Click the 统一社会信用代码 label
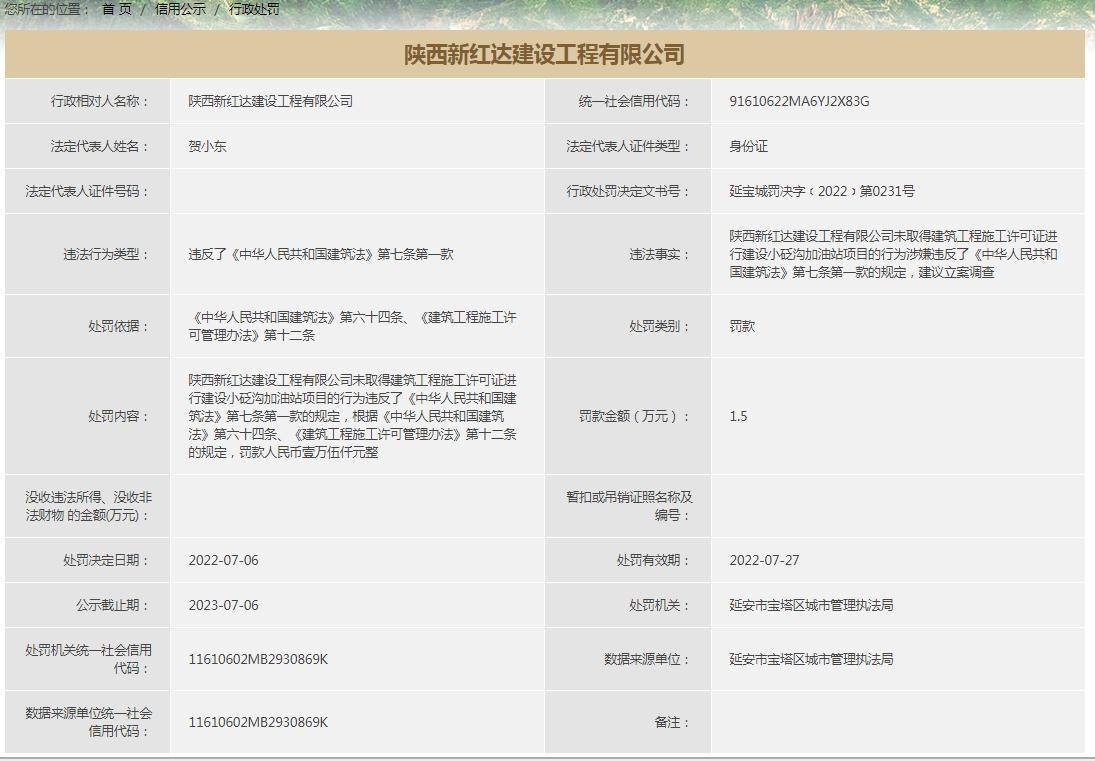Screen dimensions: 1095x761 click(634, 101)
